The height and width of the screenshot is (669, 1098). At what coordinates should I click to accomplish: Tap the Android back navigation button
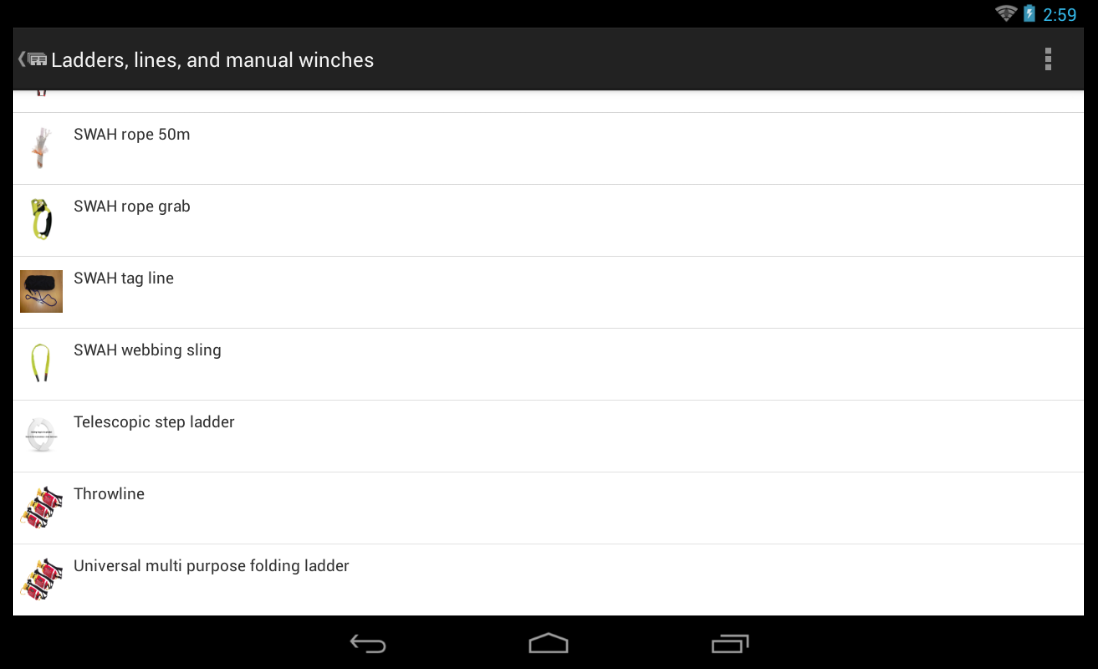[x=368, y=643]
